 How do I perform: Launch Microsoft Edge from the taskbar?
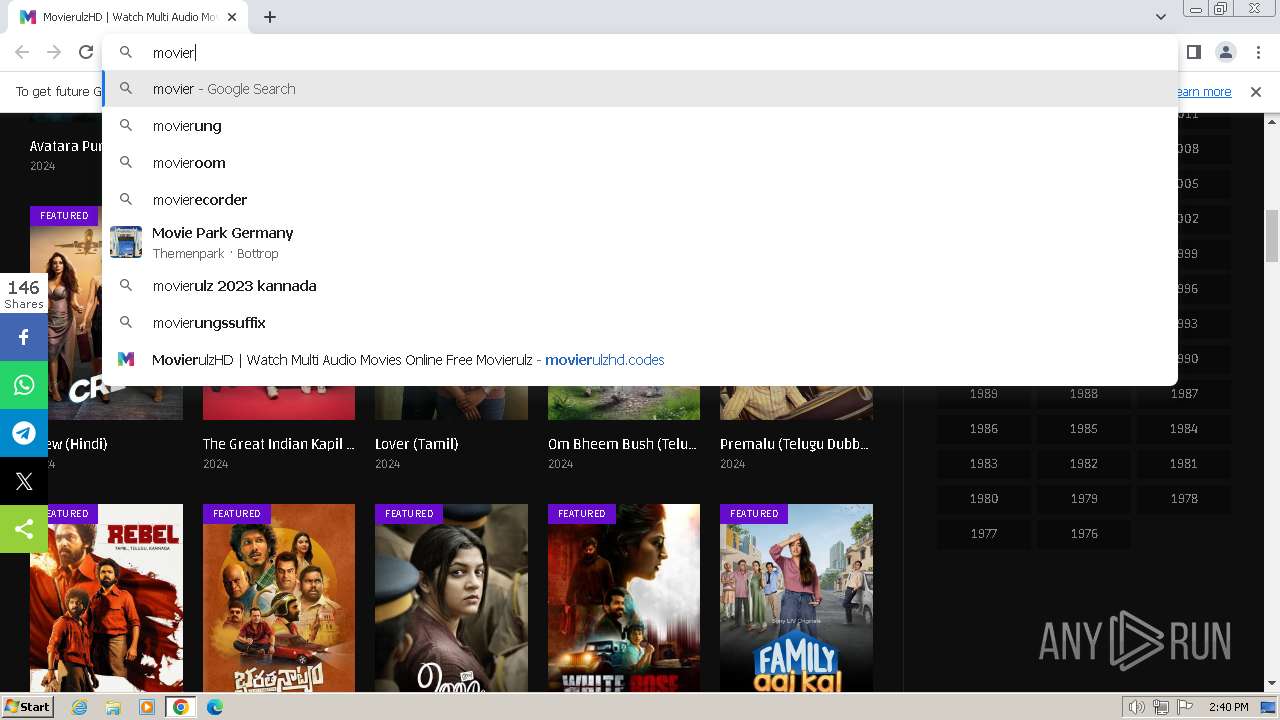tap(215, 707)
